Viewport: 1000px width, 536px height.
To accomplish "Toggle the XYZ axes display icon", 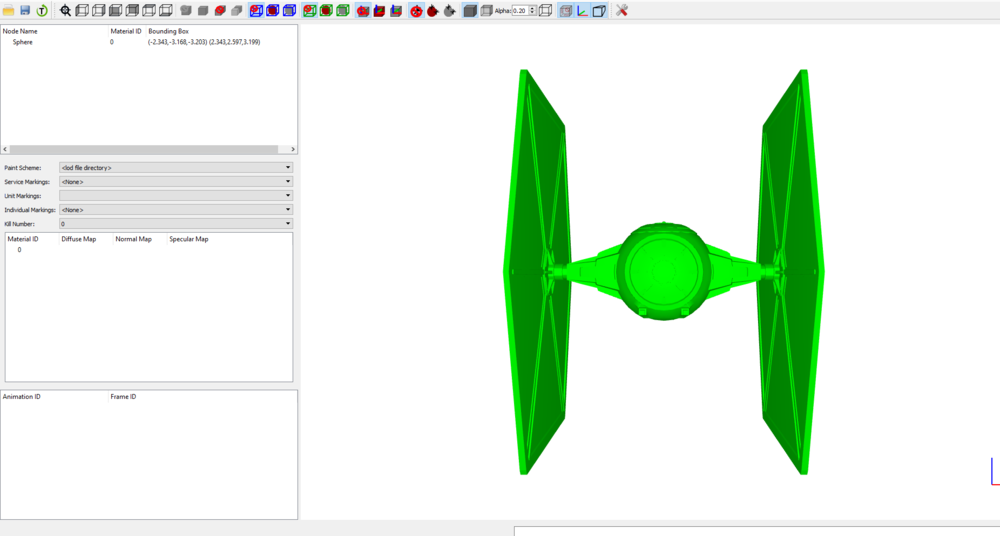I will coord(582,10).
